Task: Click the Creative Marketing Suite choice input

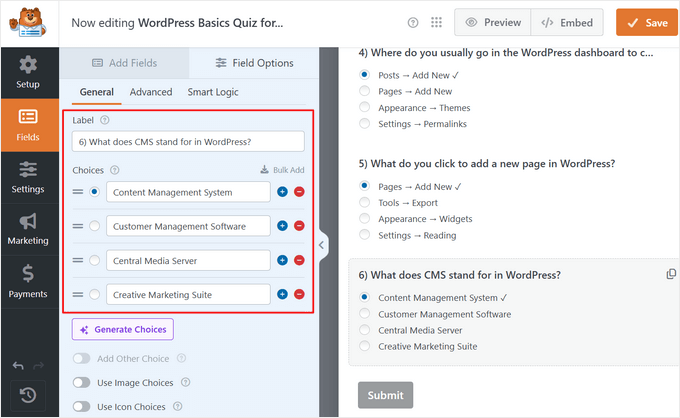Action: pos(188,294)
